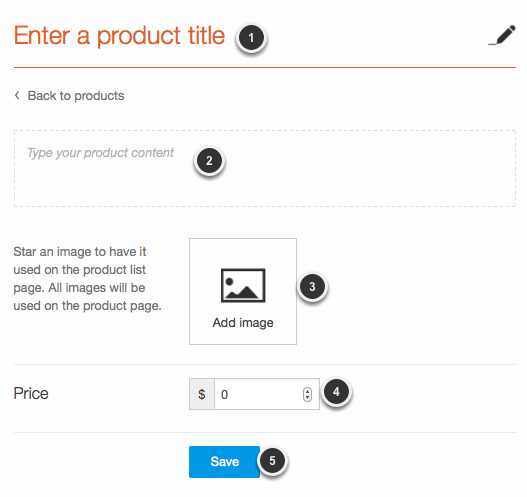Image resolution: width=527 pixels, height=497 pixels.
Task: Click the picture placeholder icon
Action: (x=243, y=285)
